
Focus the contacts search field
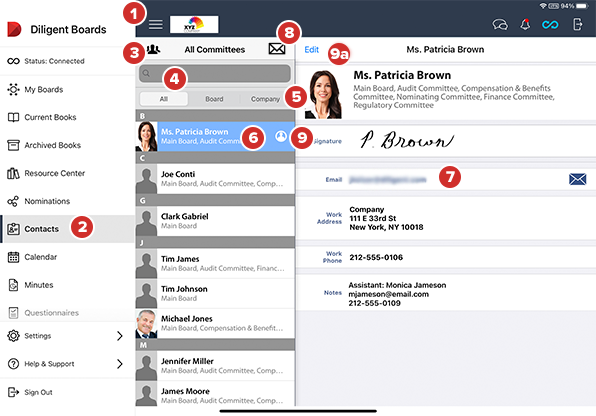[x=215, y=73]
